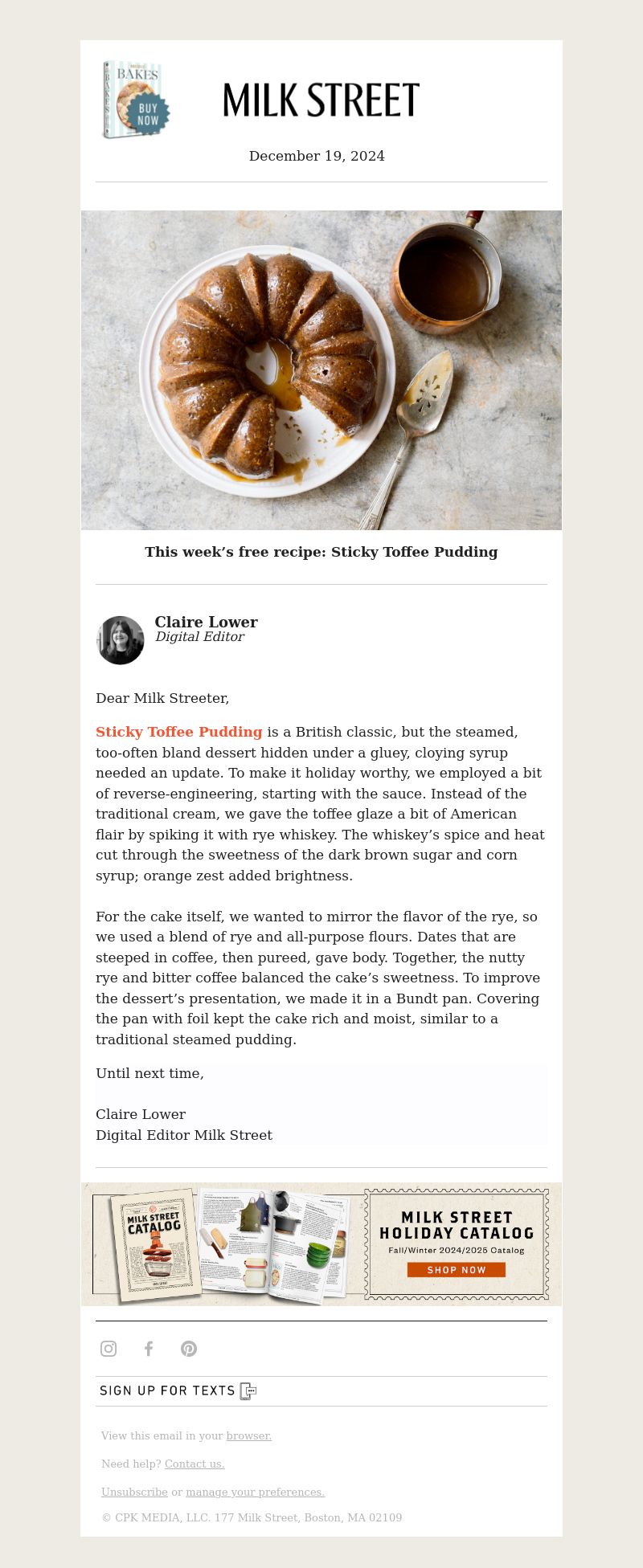643x1568 pixels.
Task: Open the Milk Street Catalog cover image
Action: [154, 1243]
